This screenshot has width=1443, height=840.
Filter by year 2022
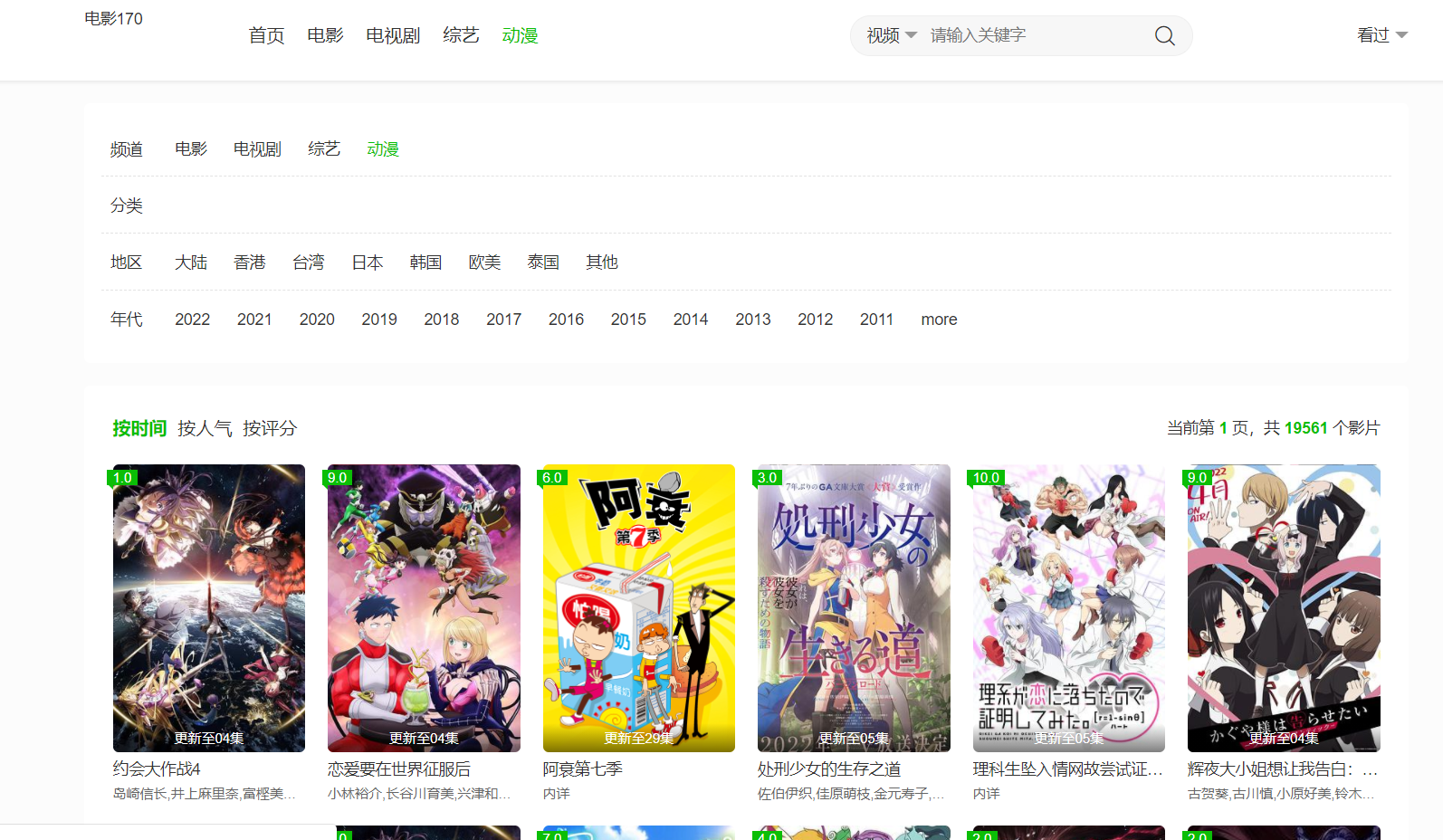pyautogui.click(x=192, y=320)
